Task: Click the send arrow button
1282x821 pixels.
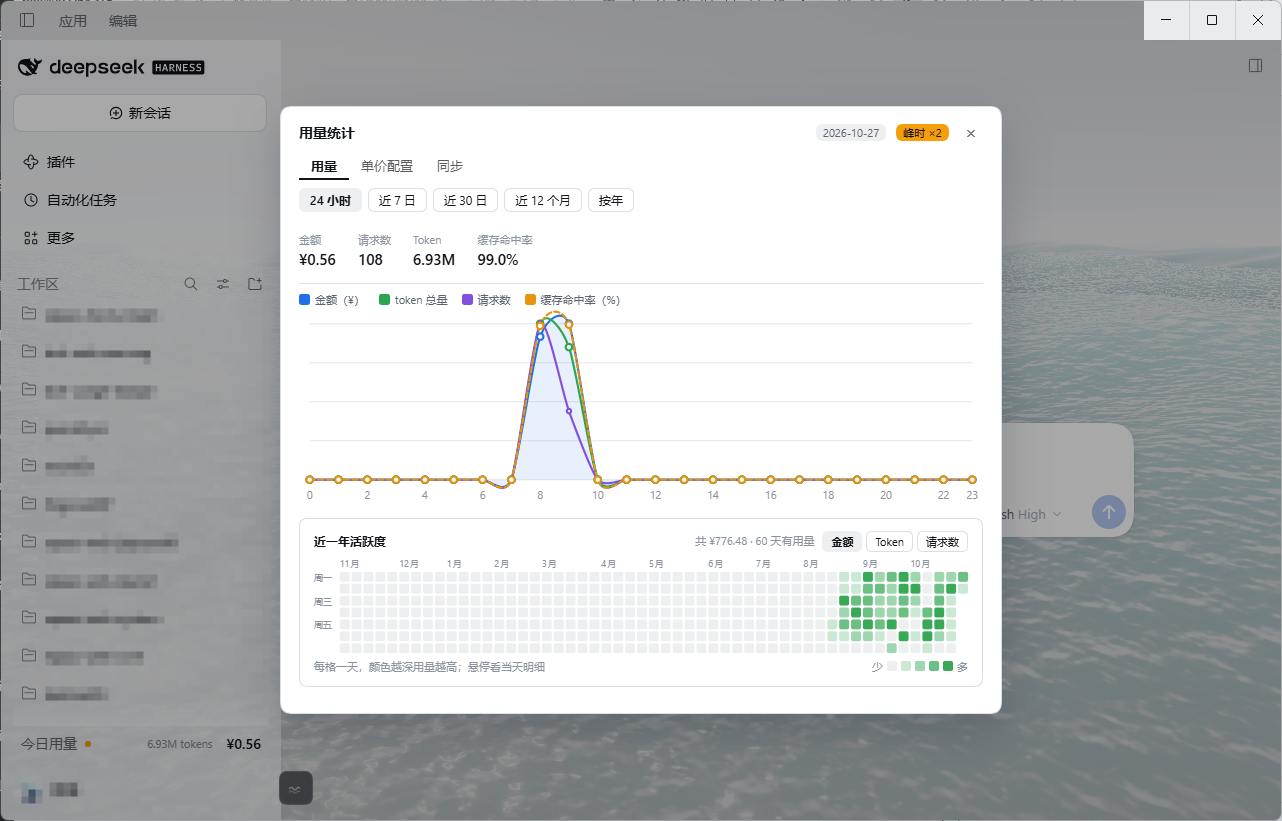Action: click(1108, 512)
